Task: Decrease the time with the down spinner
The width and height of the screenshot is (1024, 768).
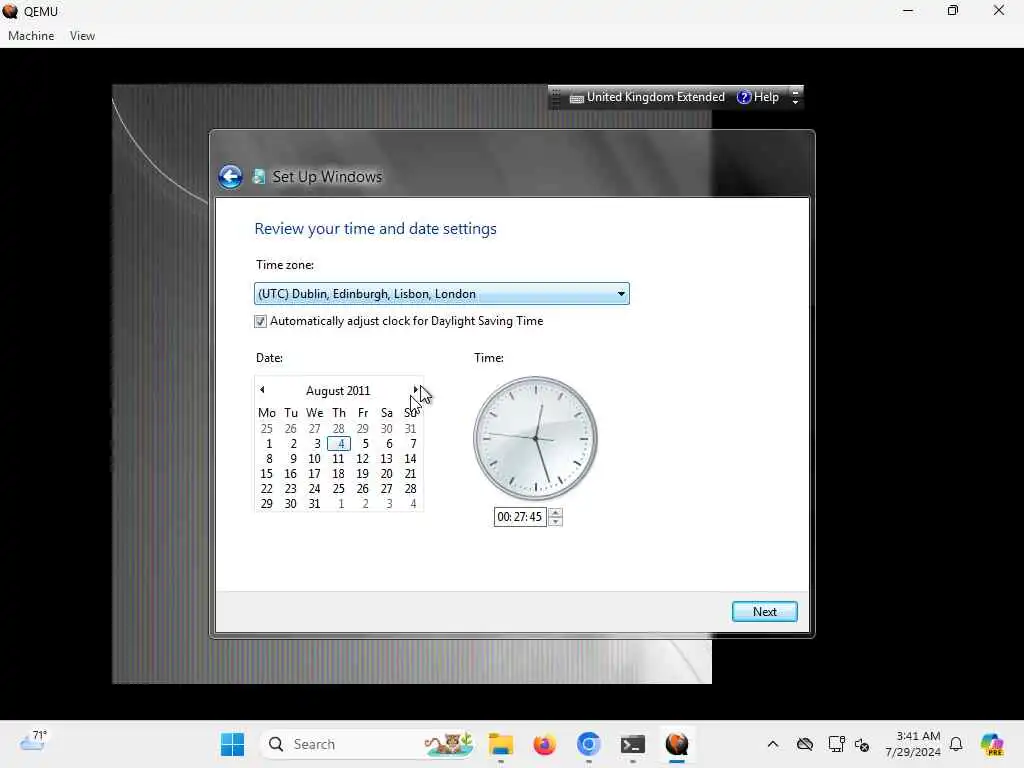Action: [555, 522]
